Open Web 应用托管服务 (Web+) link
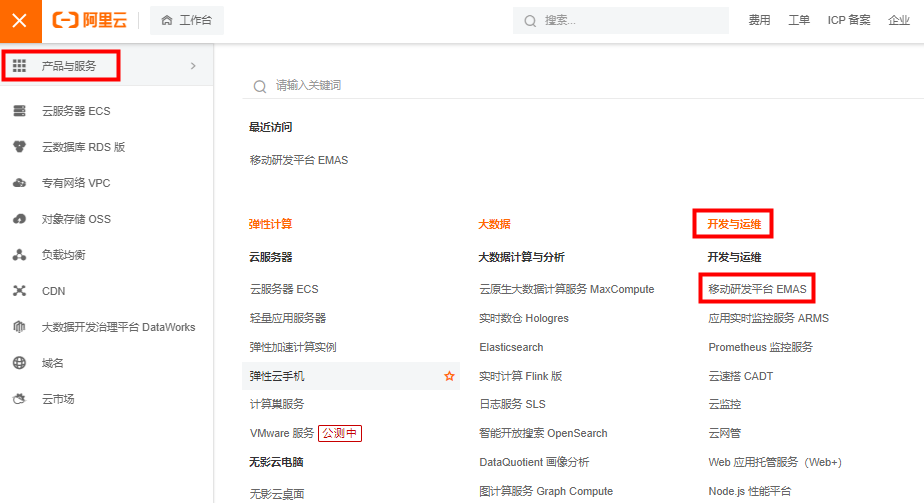The height and width of the screenshot is (503, 924). (x=775, y=462)
